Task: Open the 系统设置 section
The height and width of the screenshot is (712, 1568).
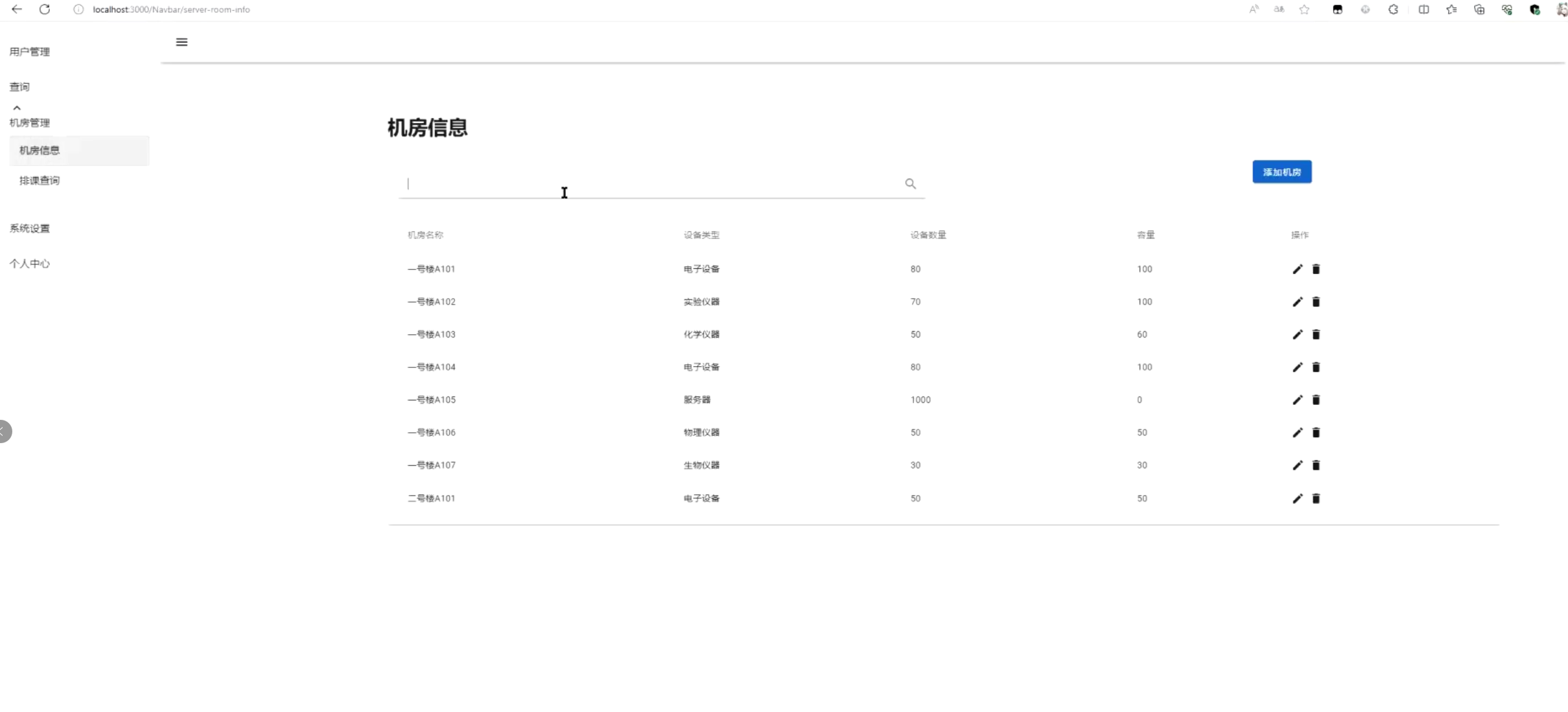Action: point(29,228)
